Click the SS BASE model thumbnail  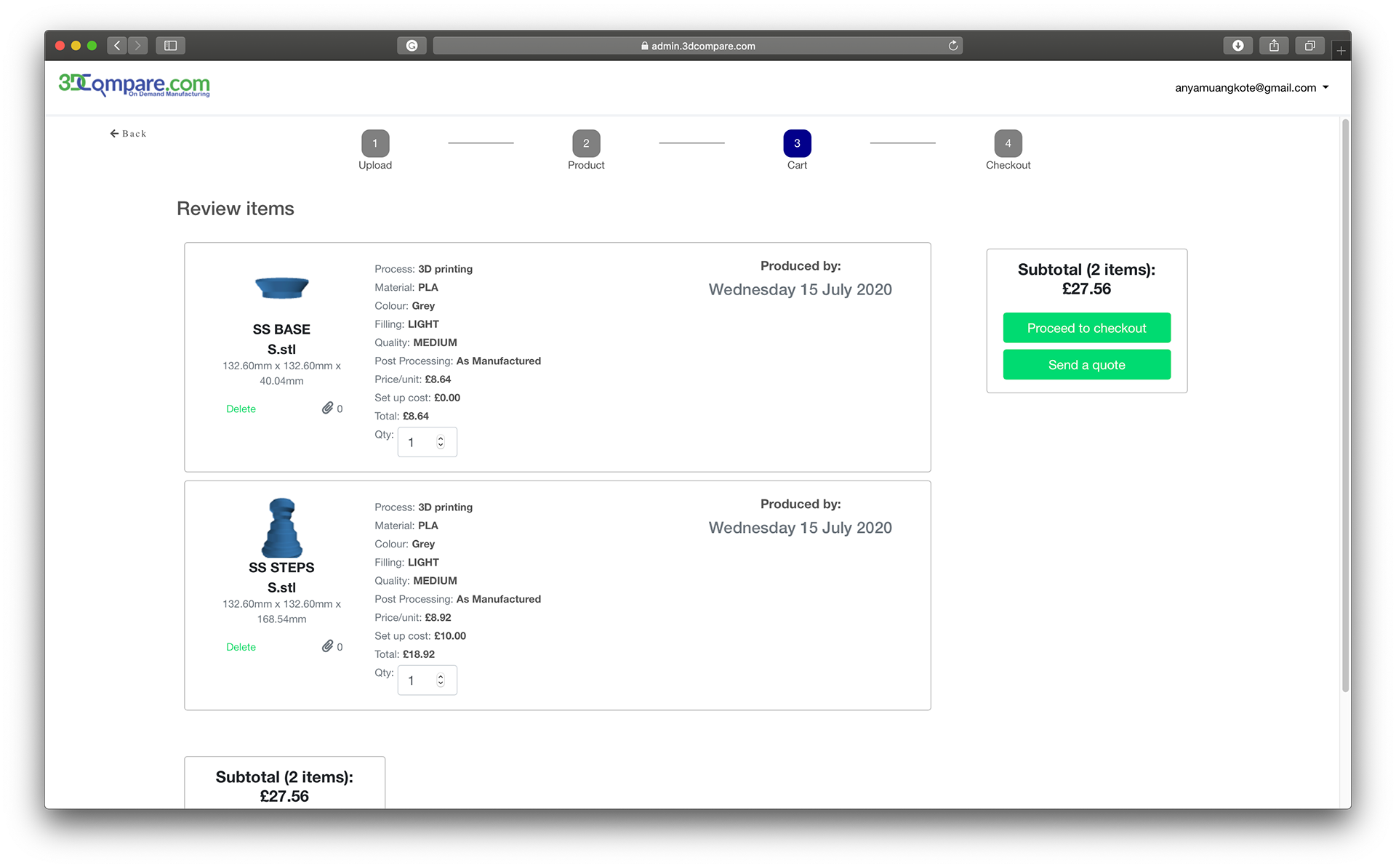[281, 287]
